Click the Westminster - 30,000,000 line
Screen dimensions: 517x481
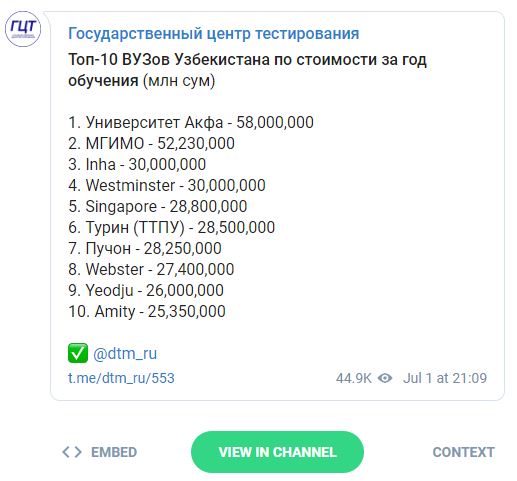pyautogui.click(x=167, y=185)
